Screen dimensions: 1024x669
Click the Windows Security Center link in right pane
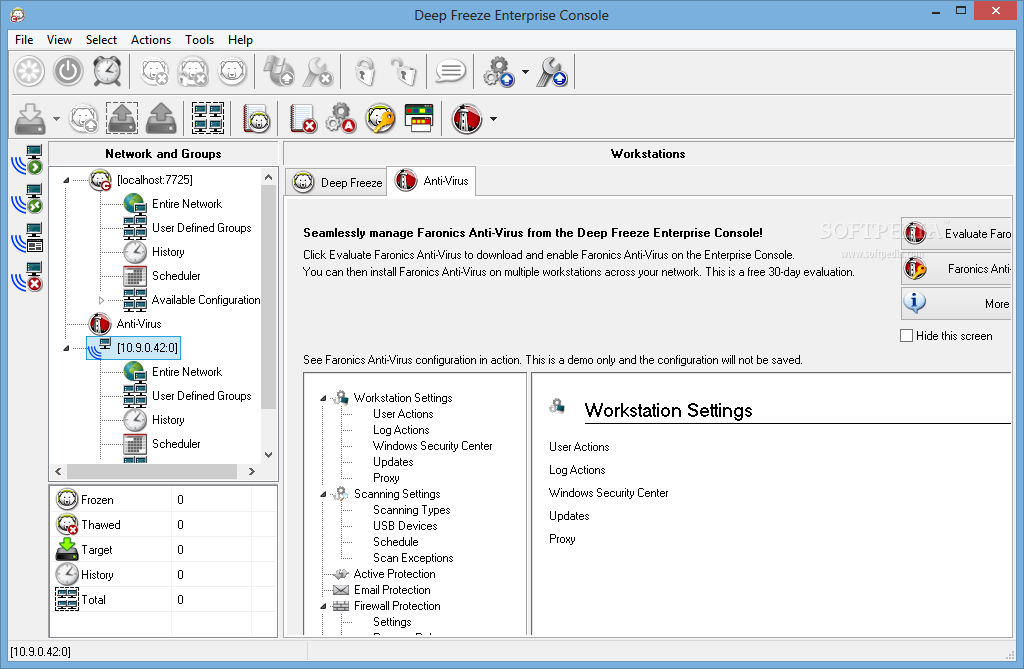coord(609,493)
